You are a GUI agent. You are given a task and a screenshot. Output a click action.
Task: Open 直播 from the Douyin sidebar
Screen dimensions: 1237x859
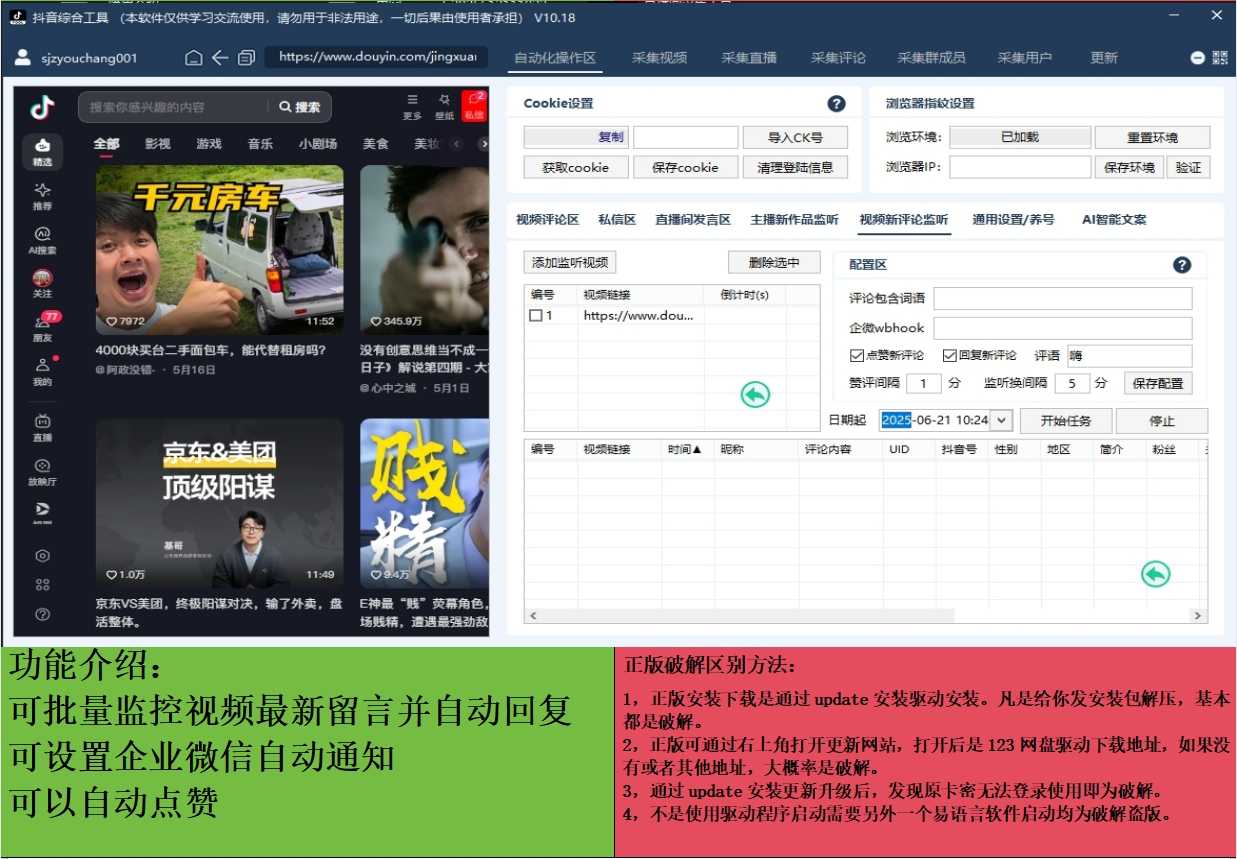(42, 427)
